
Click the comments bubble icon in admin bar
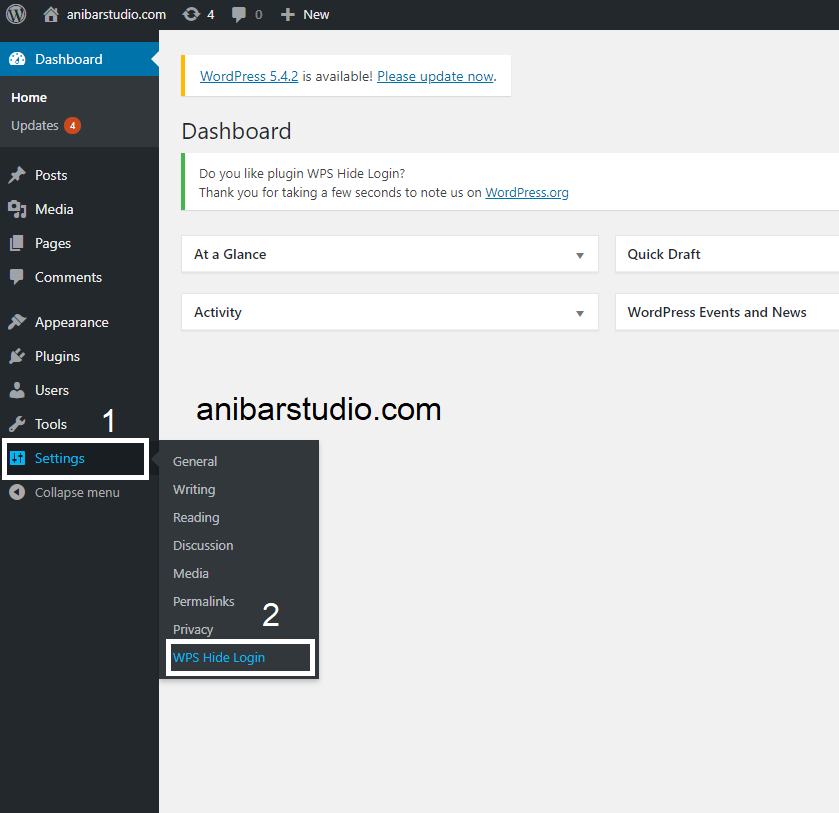(x=239, y=14)
